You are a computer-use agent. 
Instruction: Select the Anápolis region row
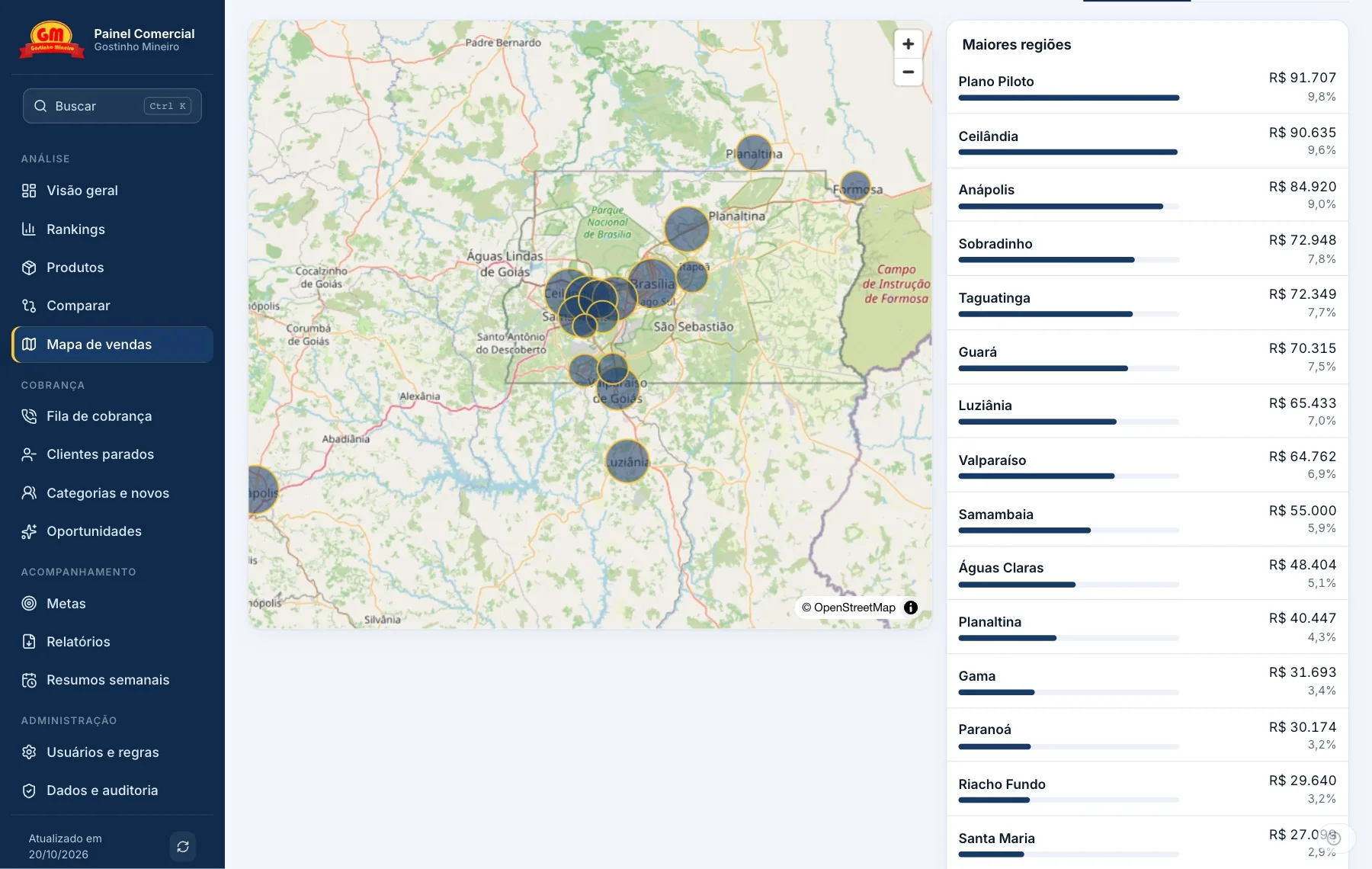1147,195
